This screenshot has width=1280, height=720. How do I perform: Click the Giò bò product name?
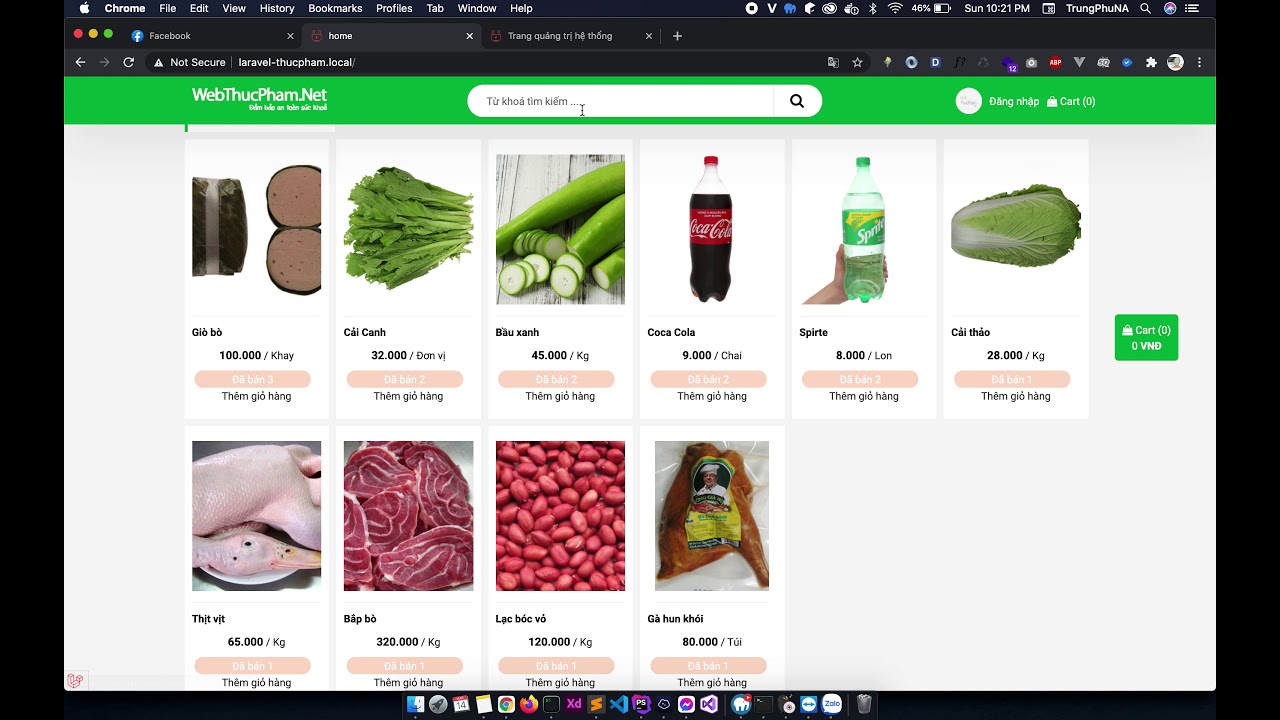point(207,332)
